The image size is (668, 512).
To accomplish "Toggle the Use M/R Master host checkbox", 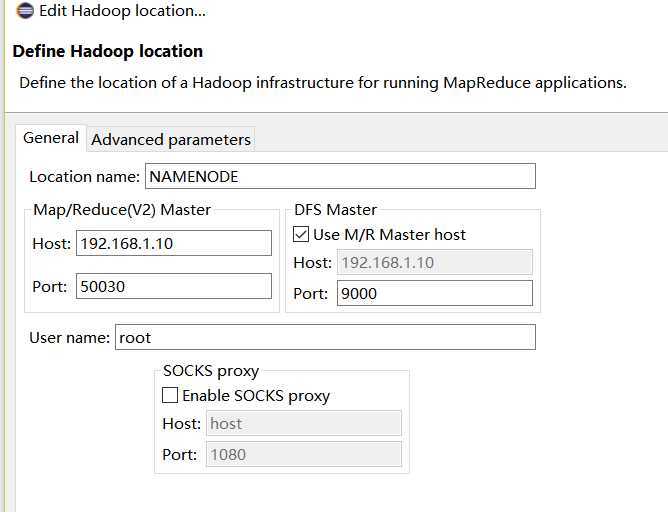I will pyautogui.click(x=301, y=235).
